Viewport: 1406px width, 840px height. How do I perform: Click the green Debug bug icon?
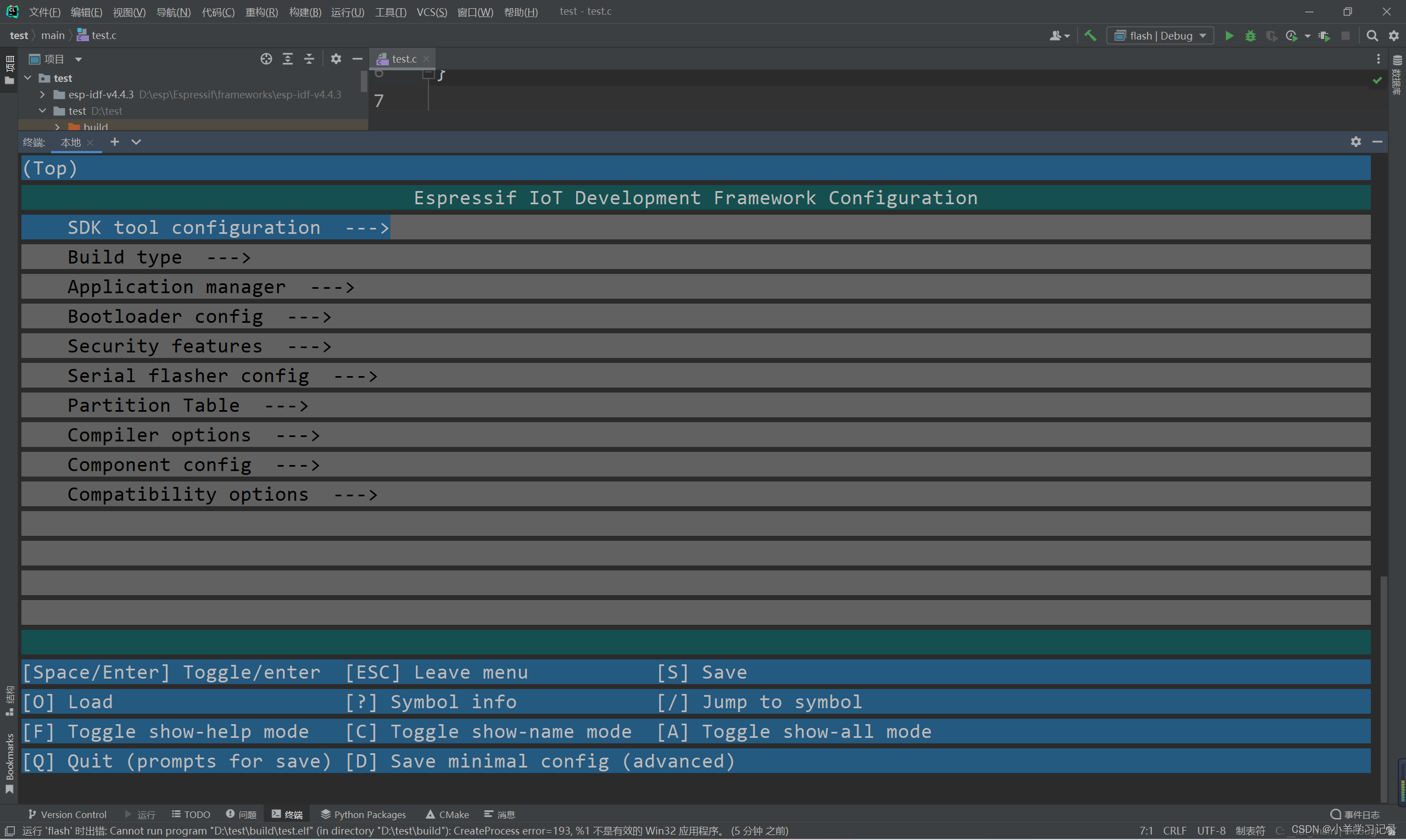[1249, 36]
